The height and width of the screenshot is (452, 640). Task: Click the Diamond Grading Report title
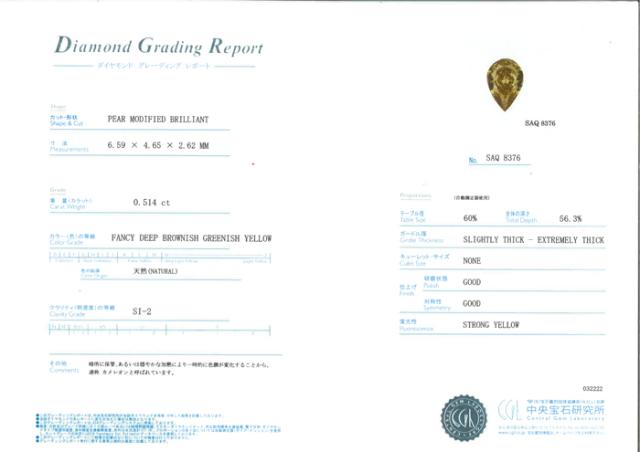pos(159,47)
